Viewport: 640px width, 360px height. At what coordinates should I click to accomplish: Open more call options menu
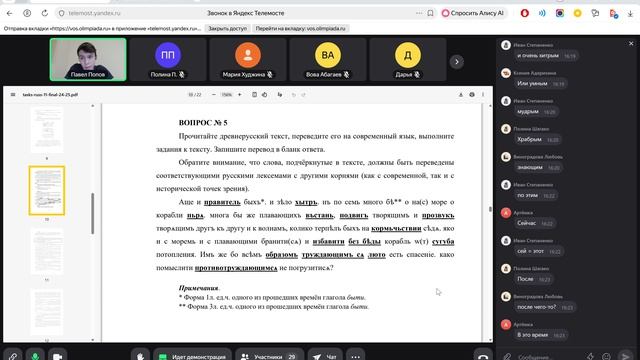[x=356, y=357]
